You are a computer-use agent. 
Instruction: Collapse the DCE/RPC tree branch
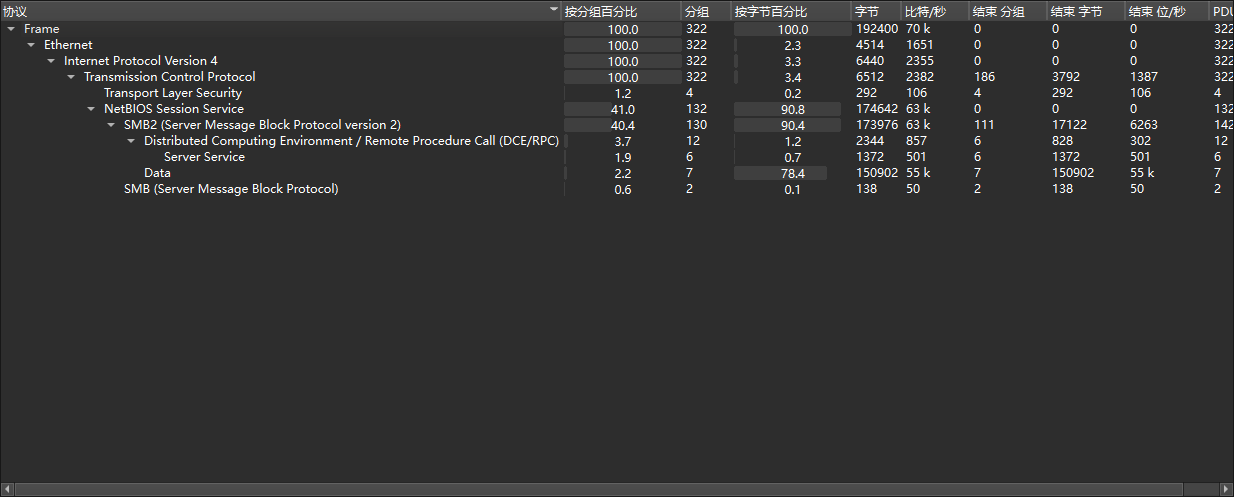click(x=131, y=141)
